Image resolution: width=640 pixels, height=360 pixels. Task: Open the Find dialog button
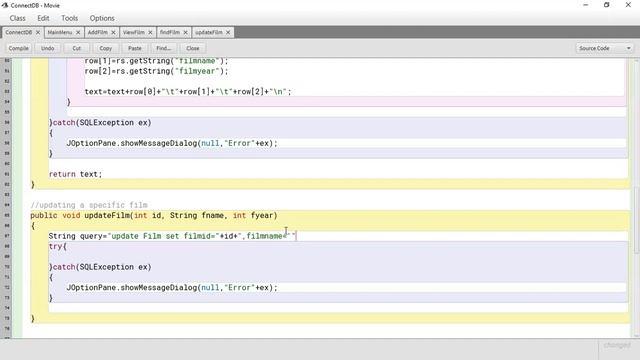click(x=164, y=48)
